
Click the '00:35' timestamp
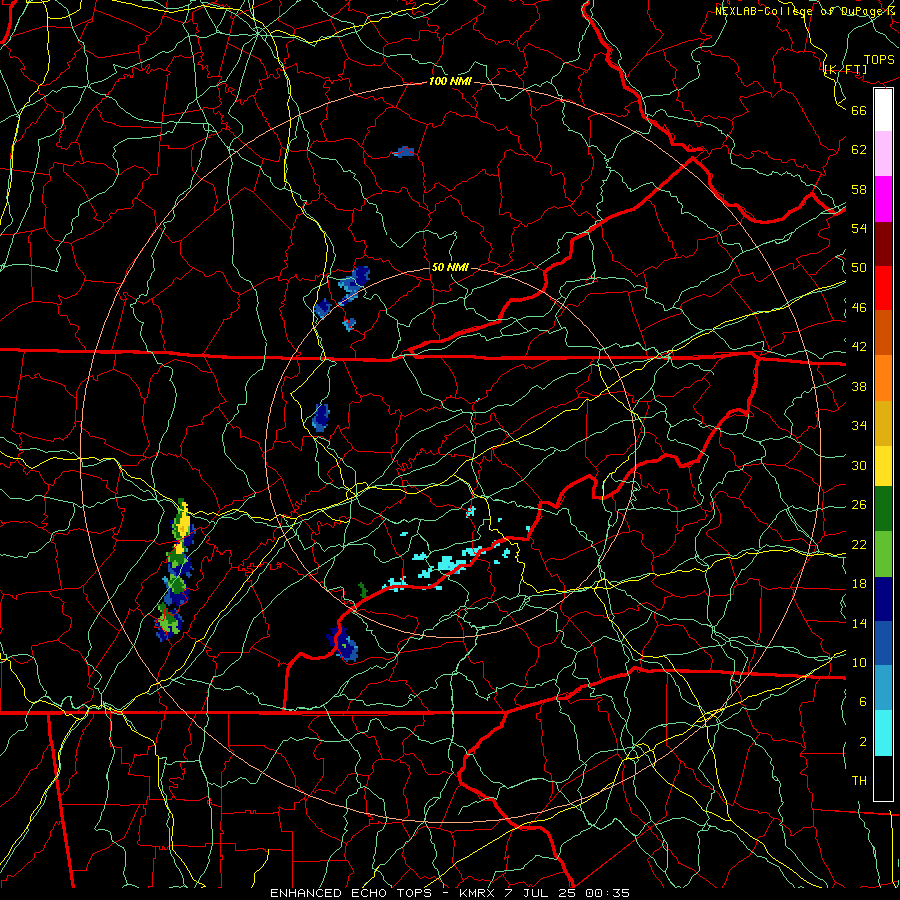tap(608, 893)
